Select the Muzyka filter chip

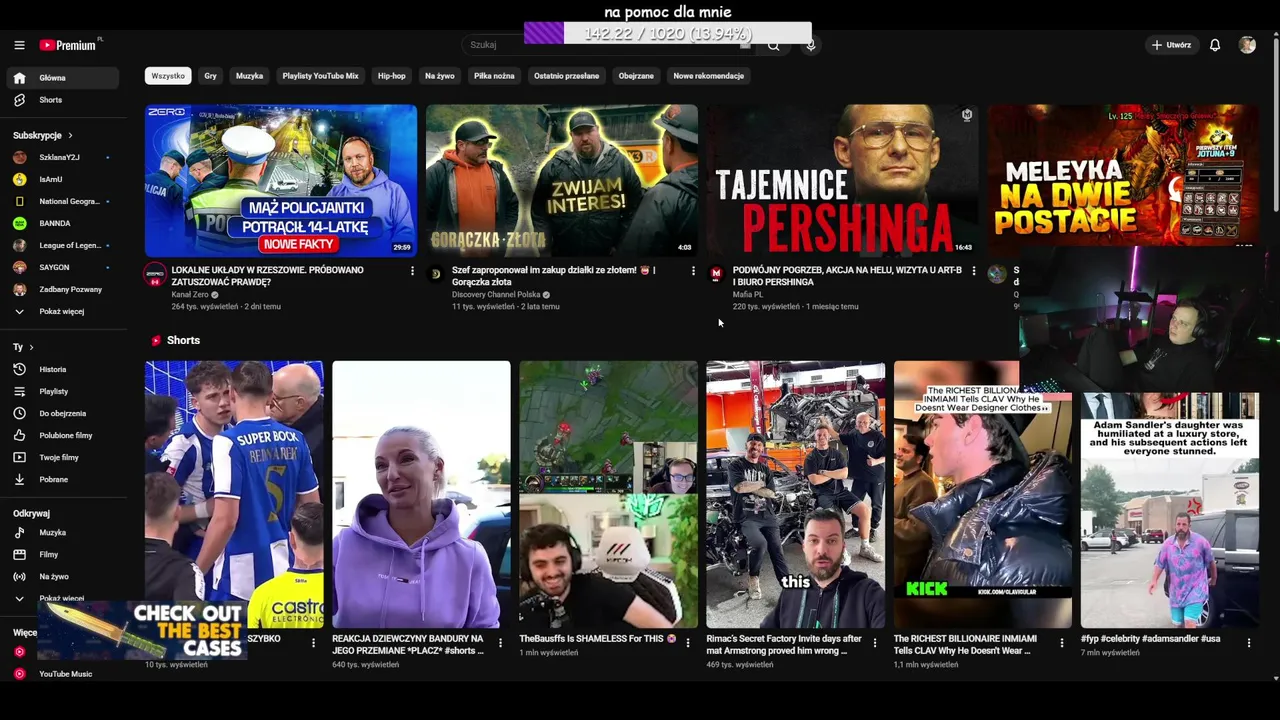249,76
